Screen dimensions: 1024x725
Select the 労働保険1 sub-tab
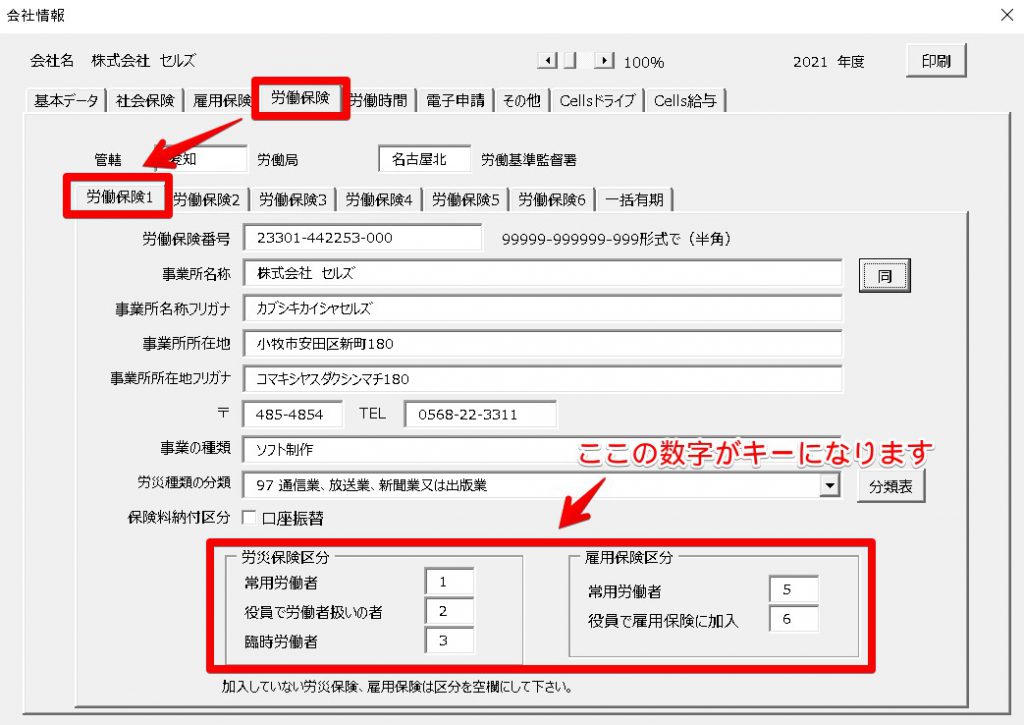point(119,197)
